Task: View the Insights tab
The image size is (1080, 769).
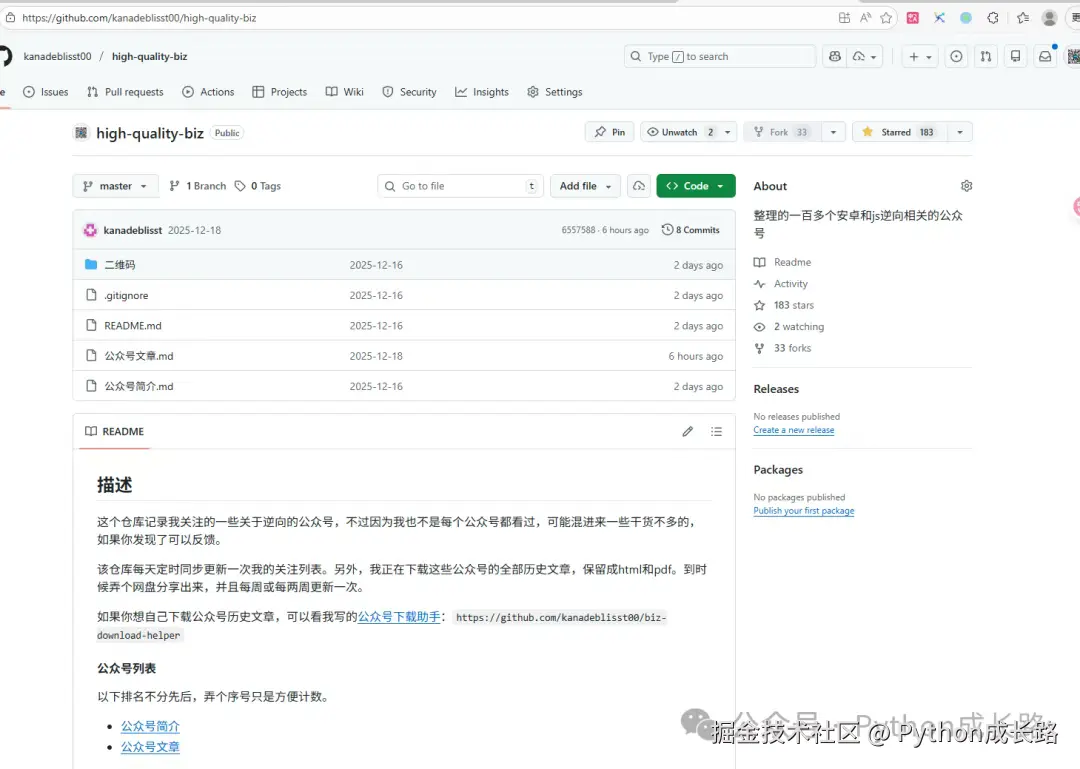Action: tap(481, 92)
